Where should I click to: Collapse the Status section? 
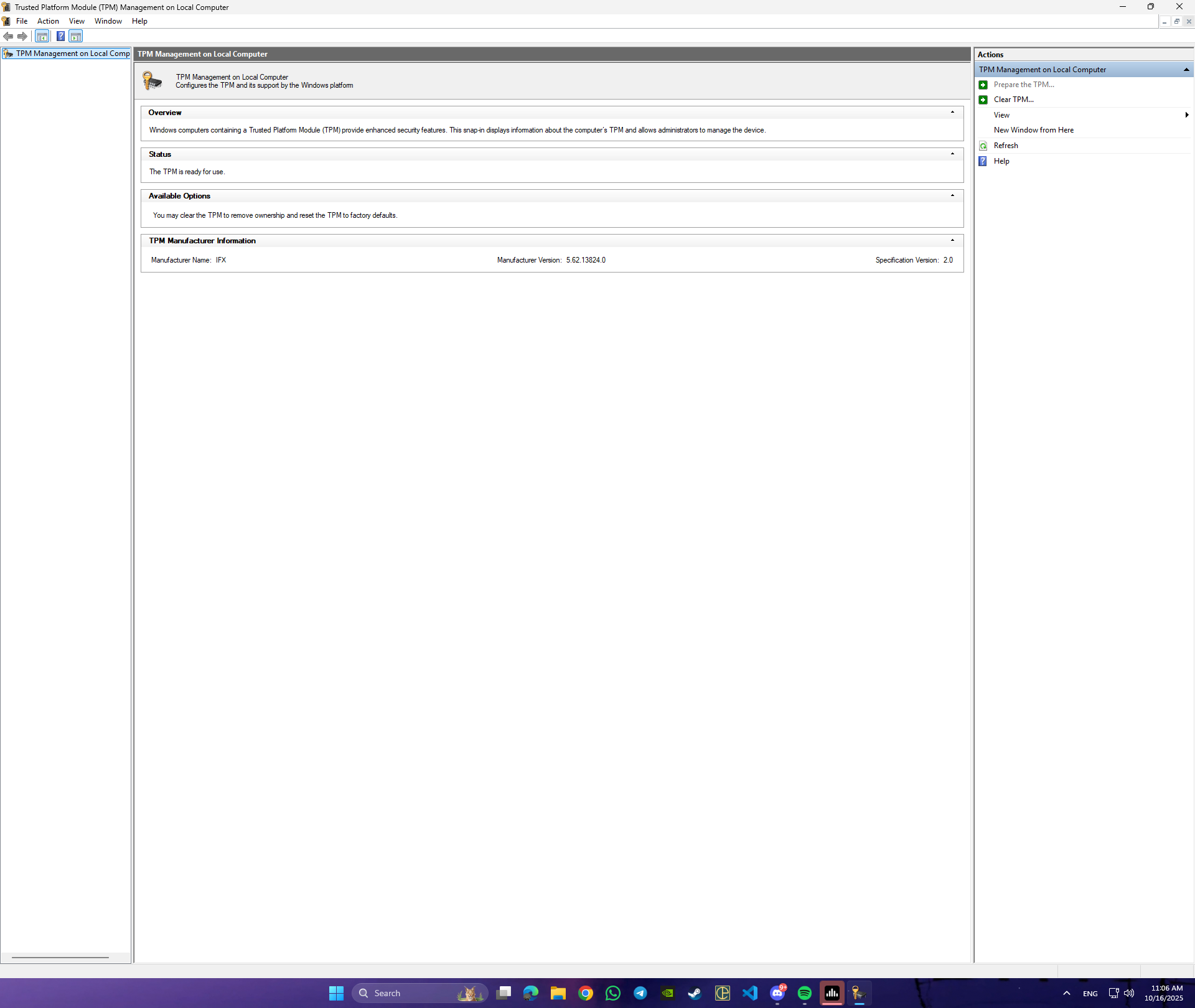(952, 154)
